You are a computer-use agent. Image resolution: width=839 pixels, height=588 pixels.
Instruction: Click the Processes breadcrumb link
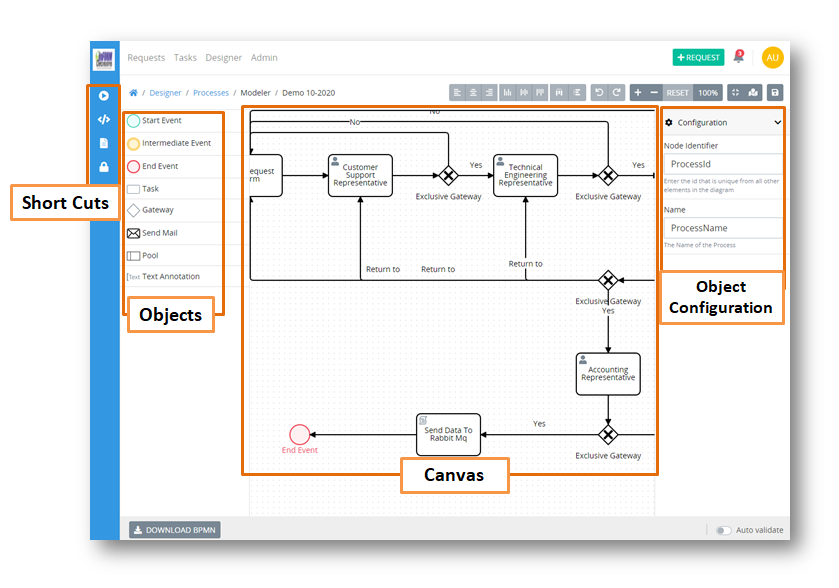[211, 93]
